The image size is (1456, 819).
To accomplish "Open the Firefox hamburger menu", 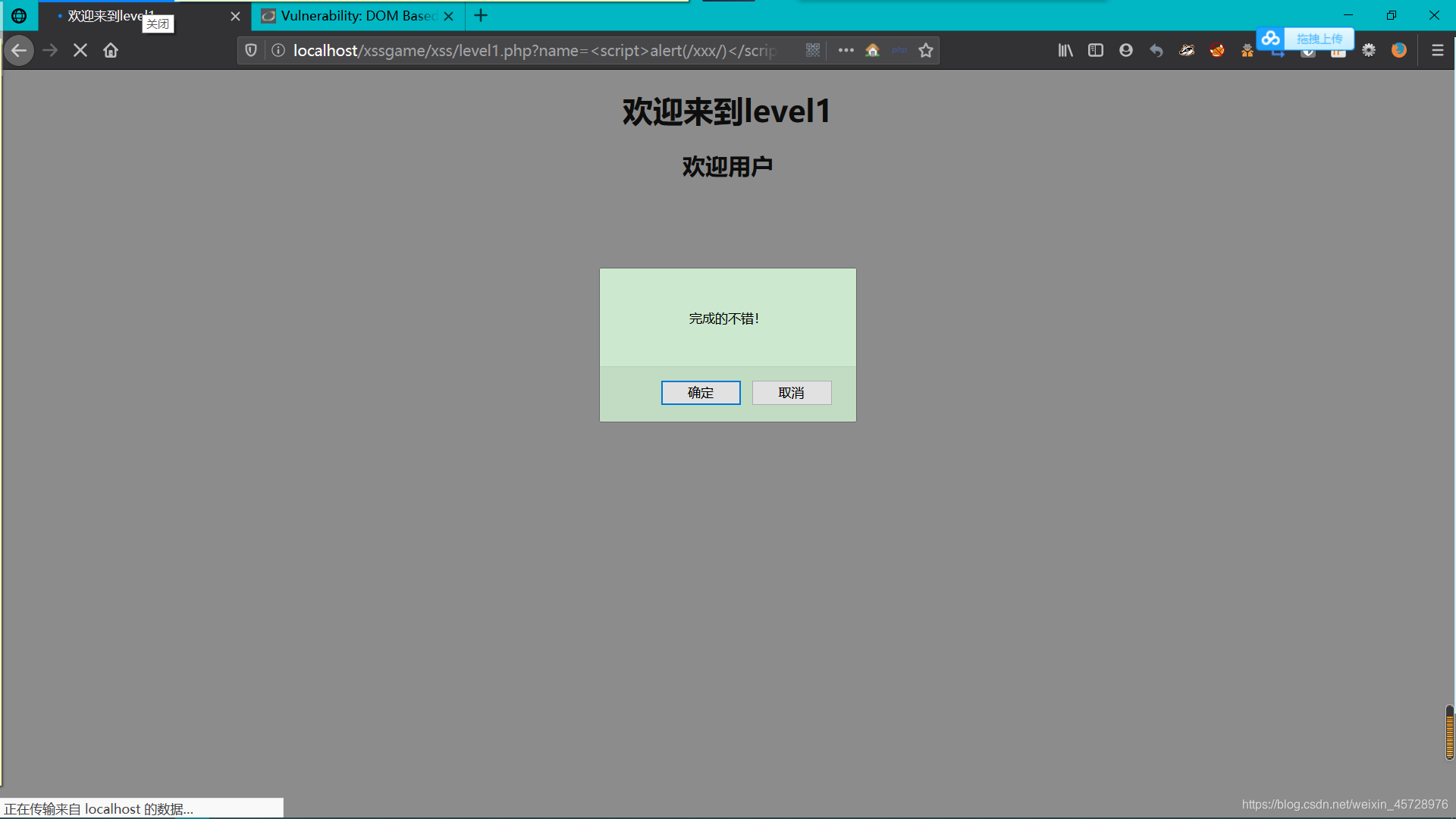I will point(1438,50).
